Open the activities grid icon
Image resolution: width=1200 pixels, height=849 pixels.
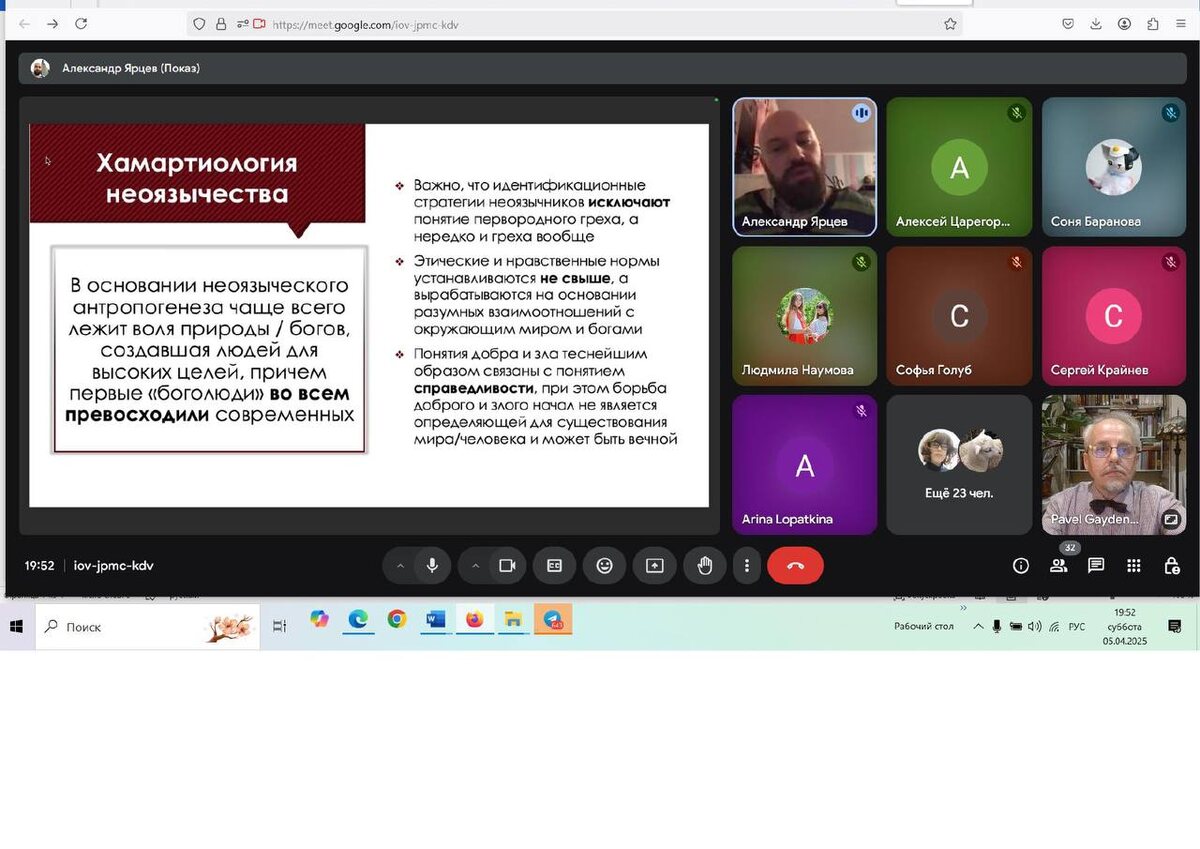click(1133, 565)
